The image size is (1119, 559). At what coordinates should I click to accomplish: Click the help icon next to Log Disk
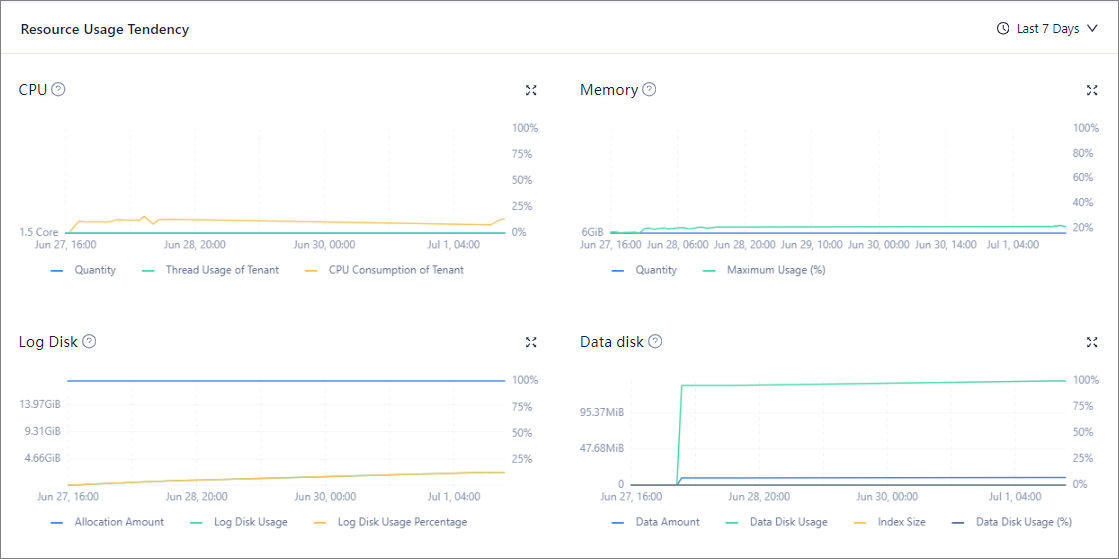pyautogui.click(x=89, y=341)
